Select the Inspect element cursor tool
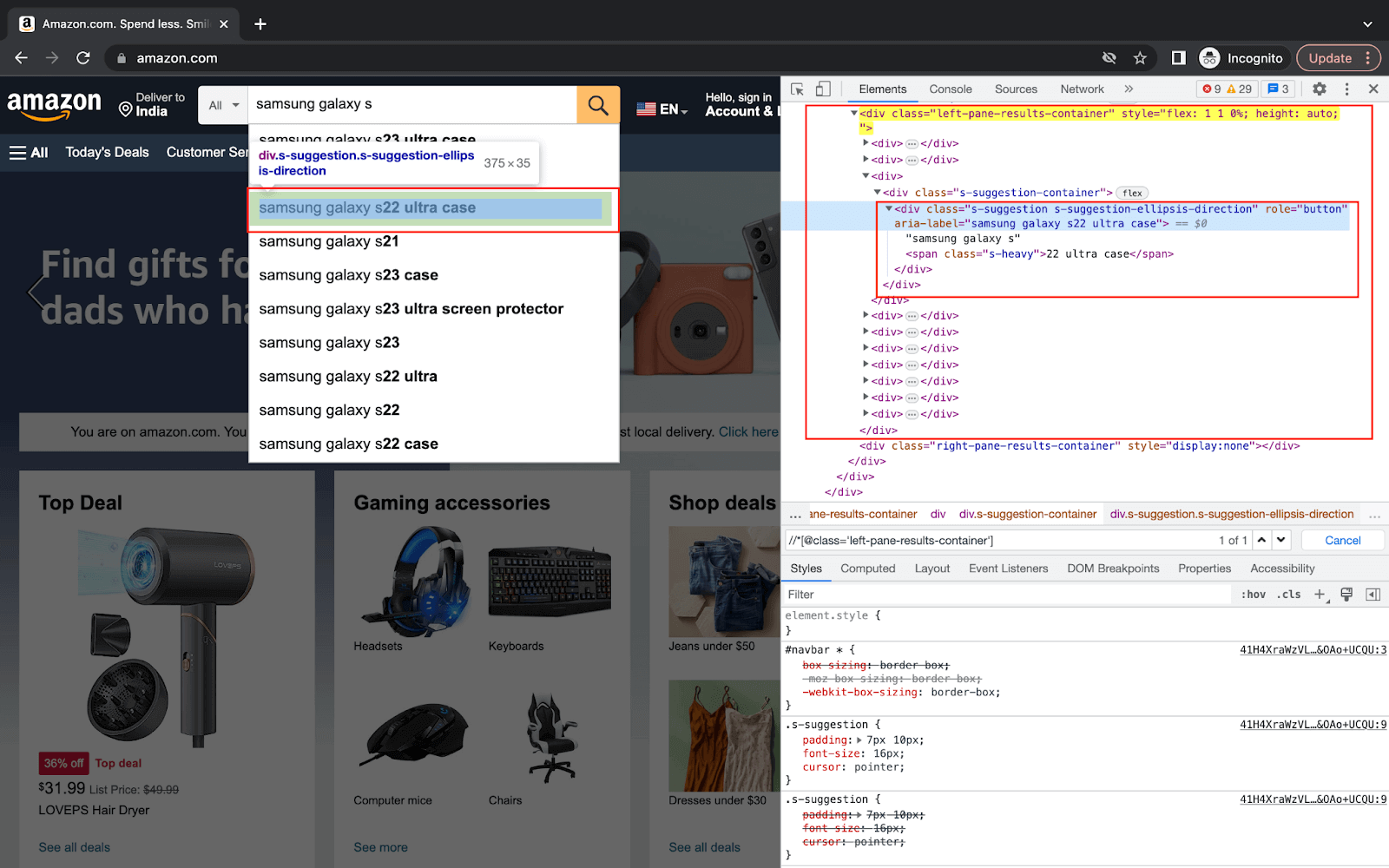 (x=795, y=89)
